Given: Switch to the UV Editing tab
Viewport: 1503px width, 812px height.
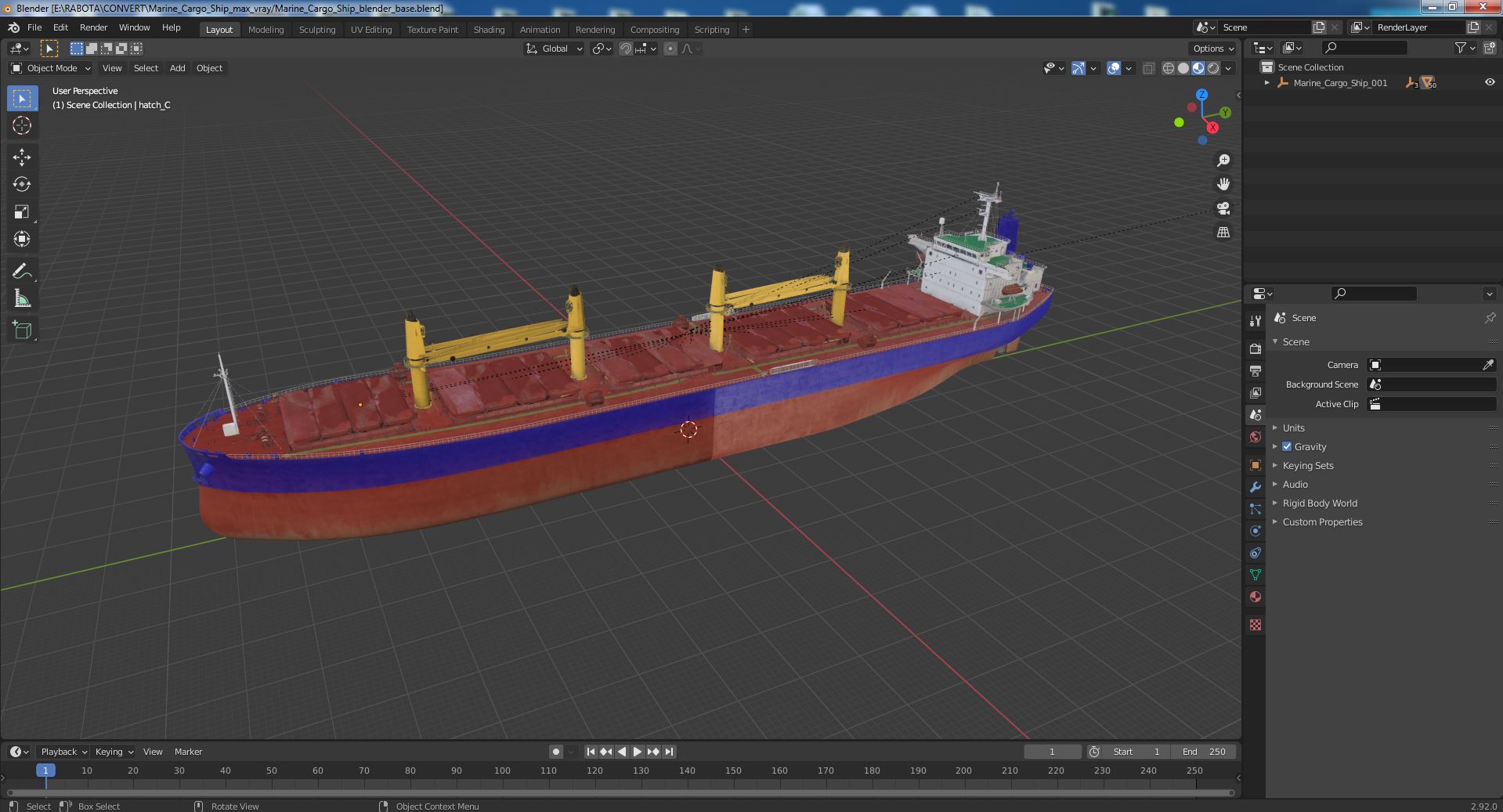Looking at the screenshot, I should click(371, 30).
